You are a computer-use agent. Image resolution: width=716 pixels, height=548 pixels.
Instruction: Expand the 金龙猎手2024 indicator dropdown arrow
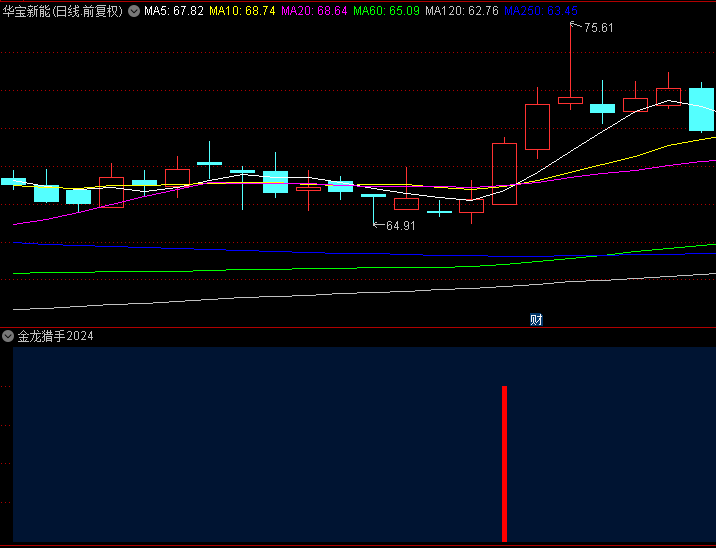(8, 336)
